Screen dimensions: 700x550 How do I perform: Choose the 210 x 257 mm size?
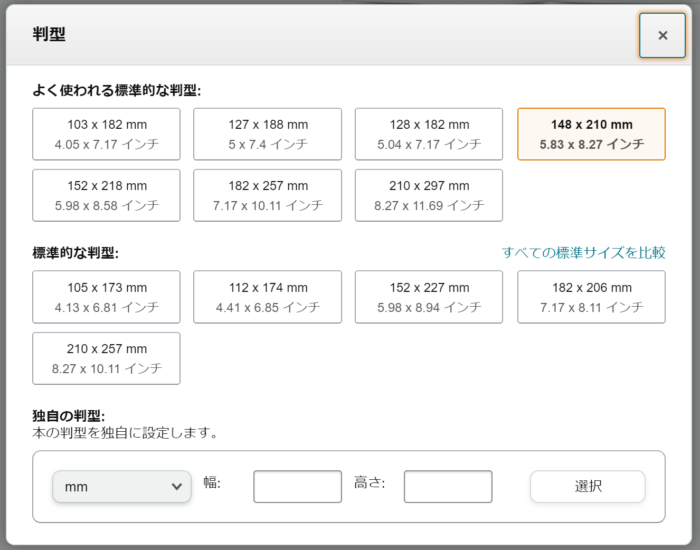click(x=106, y=358)
